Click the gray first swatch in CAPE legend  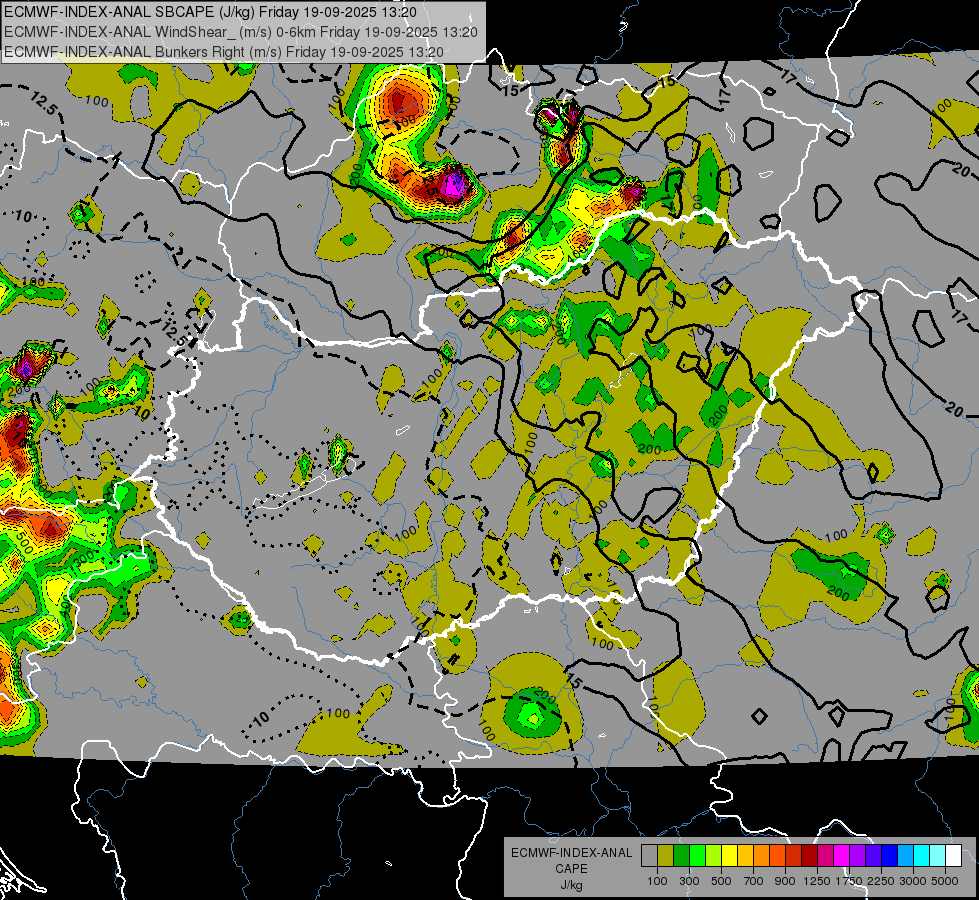(x=649, y=856)
